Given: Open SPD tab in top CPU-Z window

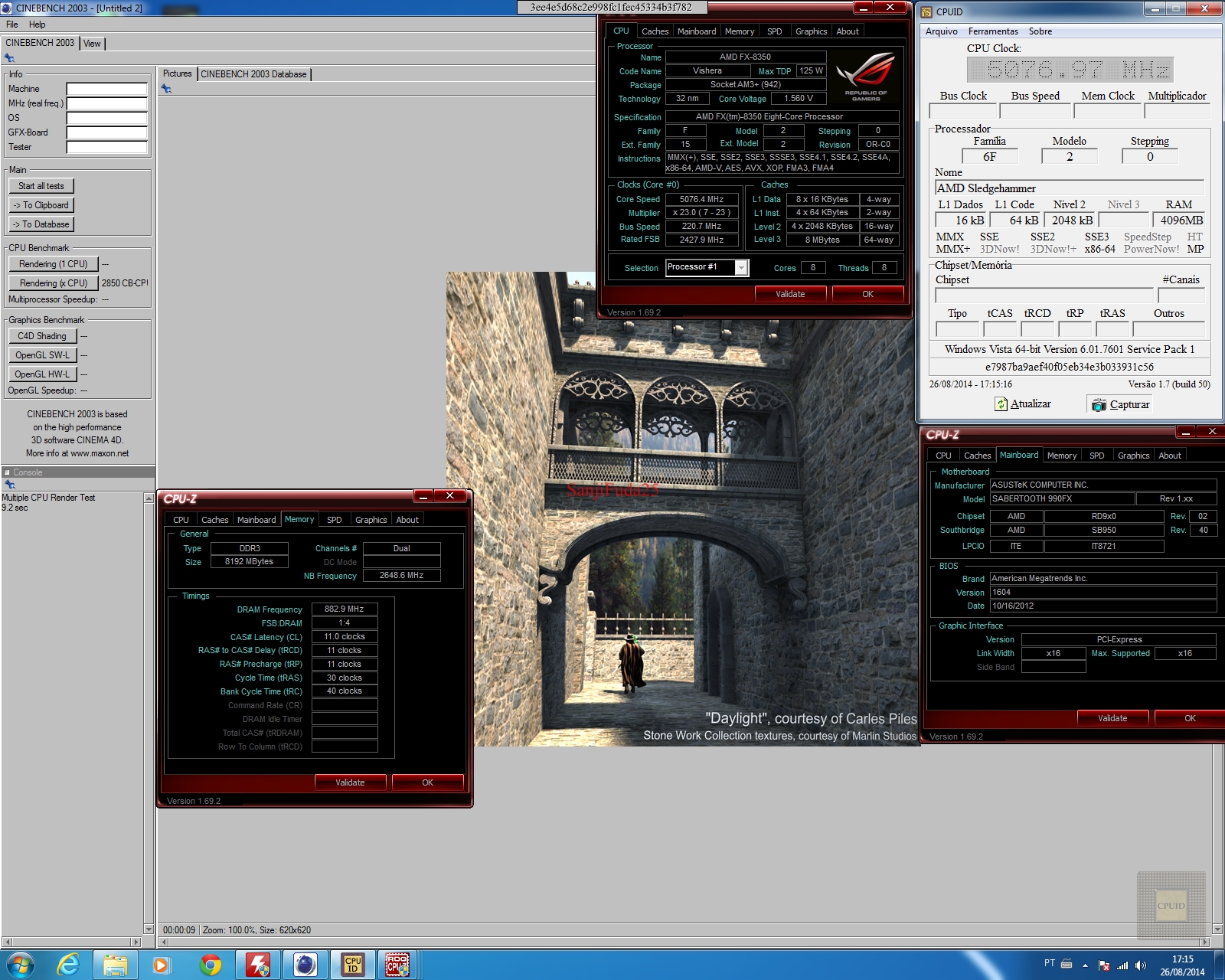Looking at the screenshot, I should pos(775,31).
